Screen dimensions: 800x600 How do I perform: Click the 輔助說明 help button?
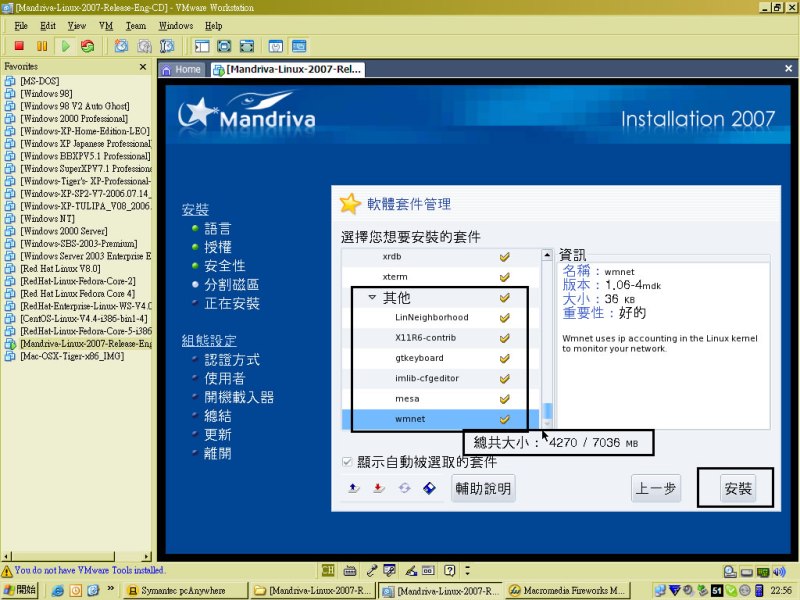coord(483,489)
